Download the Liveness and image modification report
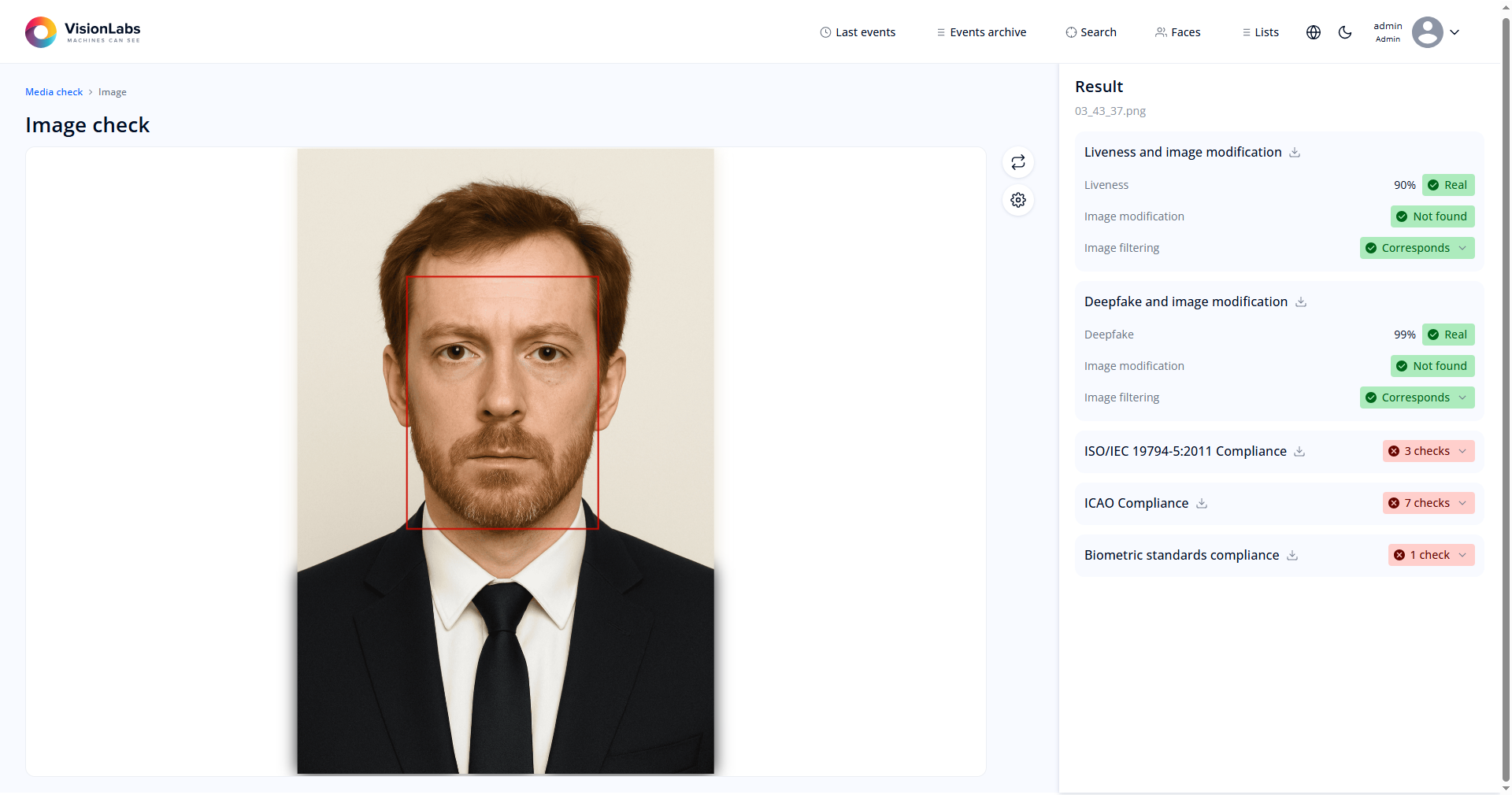 click(x=1295, y=152)
